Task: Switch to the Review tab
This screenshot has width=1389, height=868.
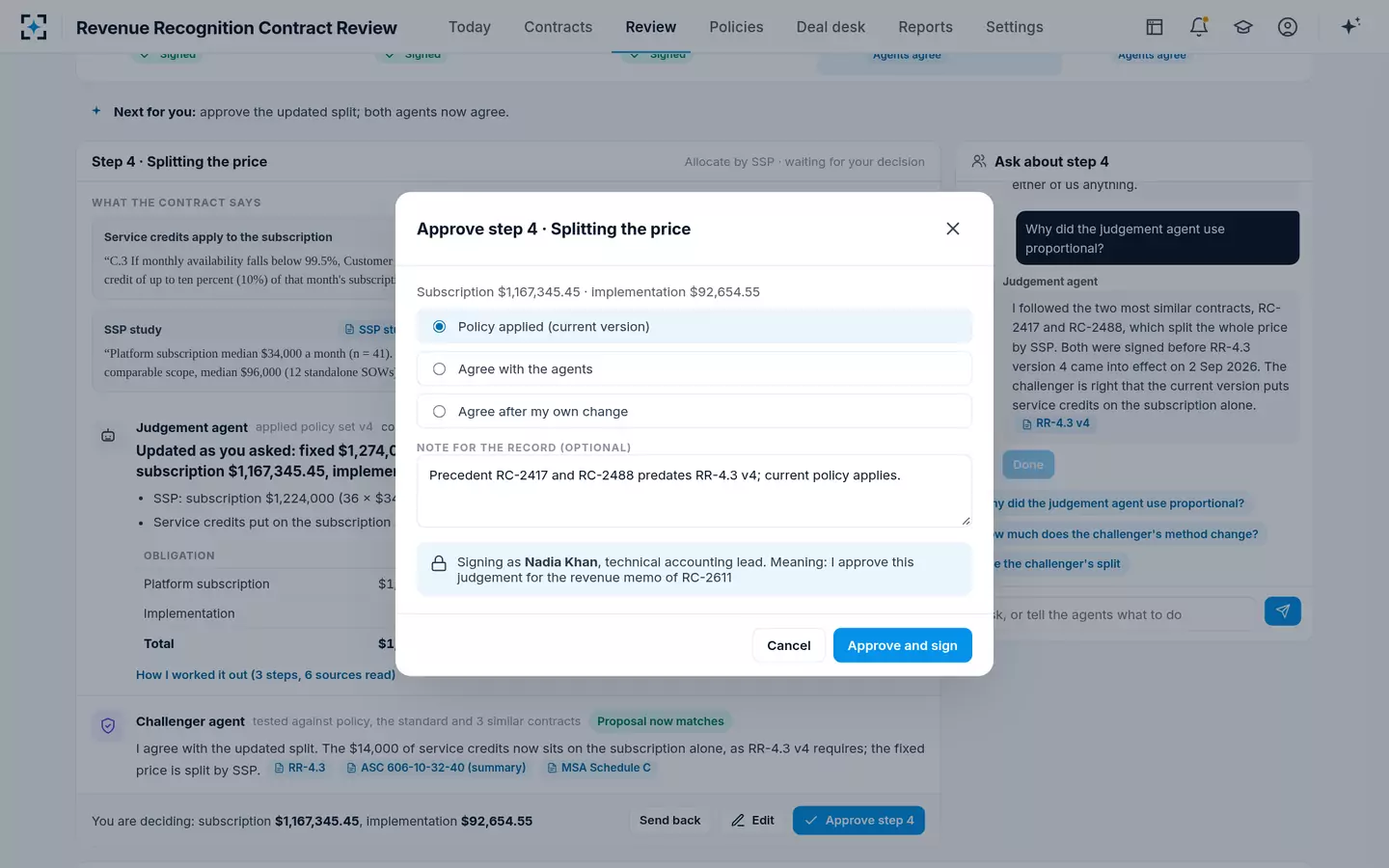Action: (x=651, y=27)
